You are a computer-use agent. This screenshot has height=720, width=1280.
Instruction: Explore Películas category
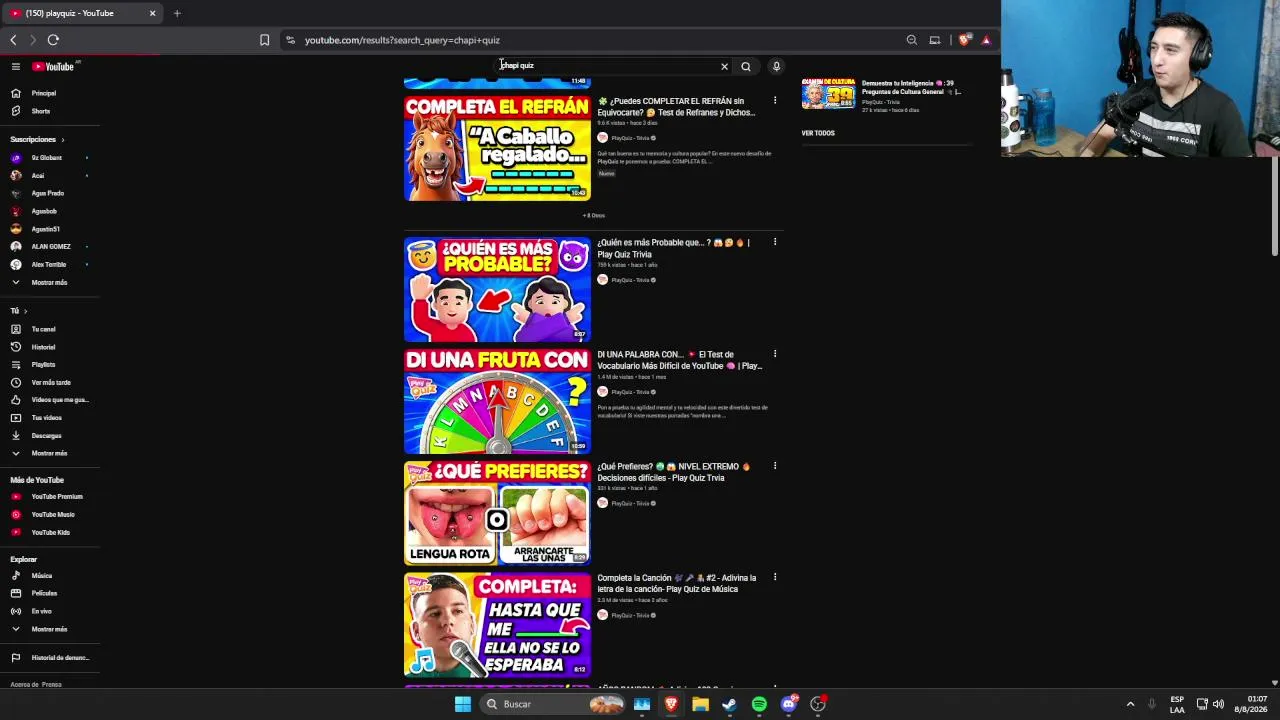click(x=44, y=594)
